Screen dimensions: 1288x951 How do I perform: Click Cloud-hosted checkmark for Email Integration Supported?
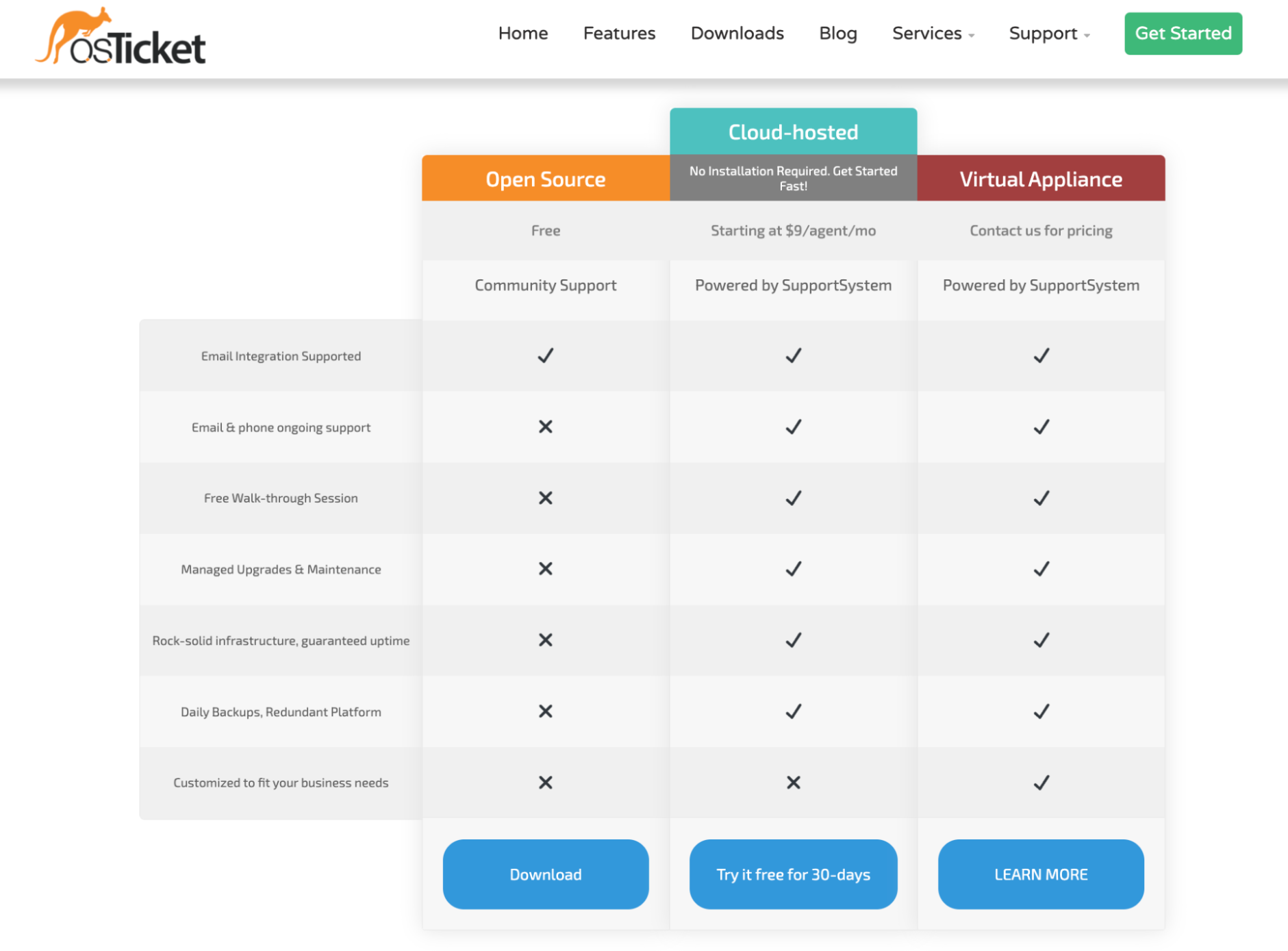(794, 355)
